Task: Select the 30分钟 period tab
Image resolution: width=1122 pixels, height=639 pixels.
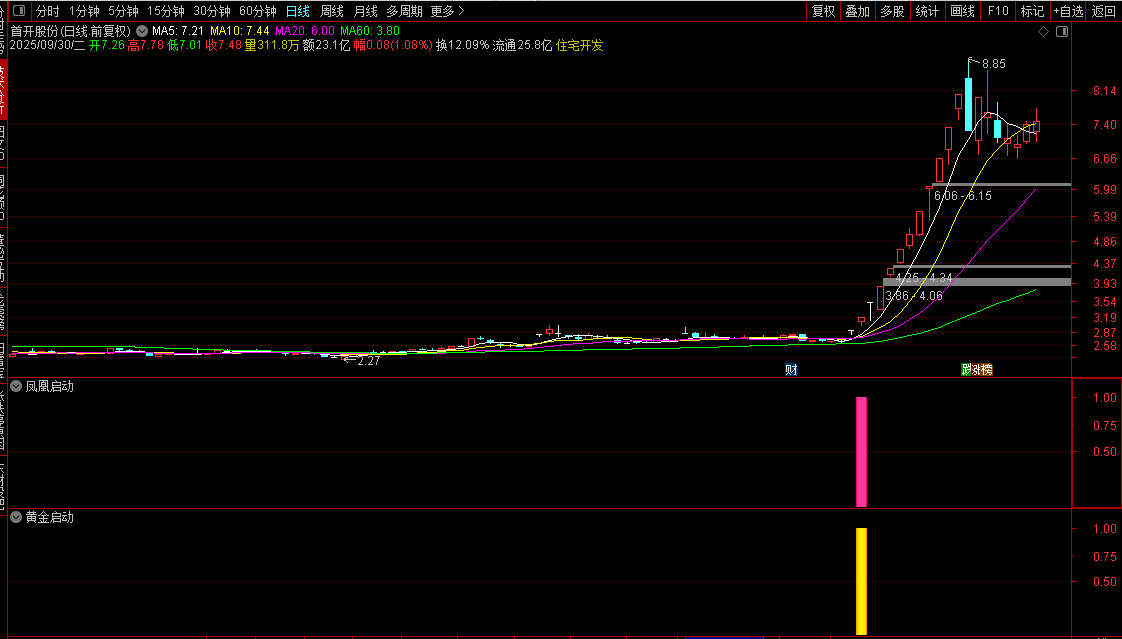Action: pyautogui.click(x=212, y=11)
